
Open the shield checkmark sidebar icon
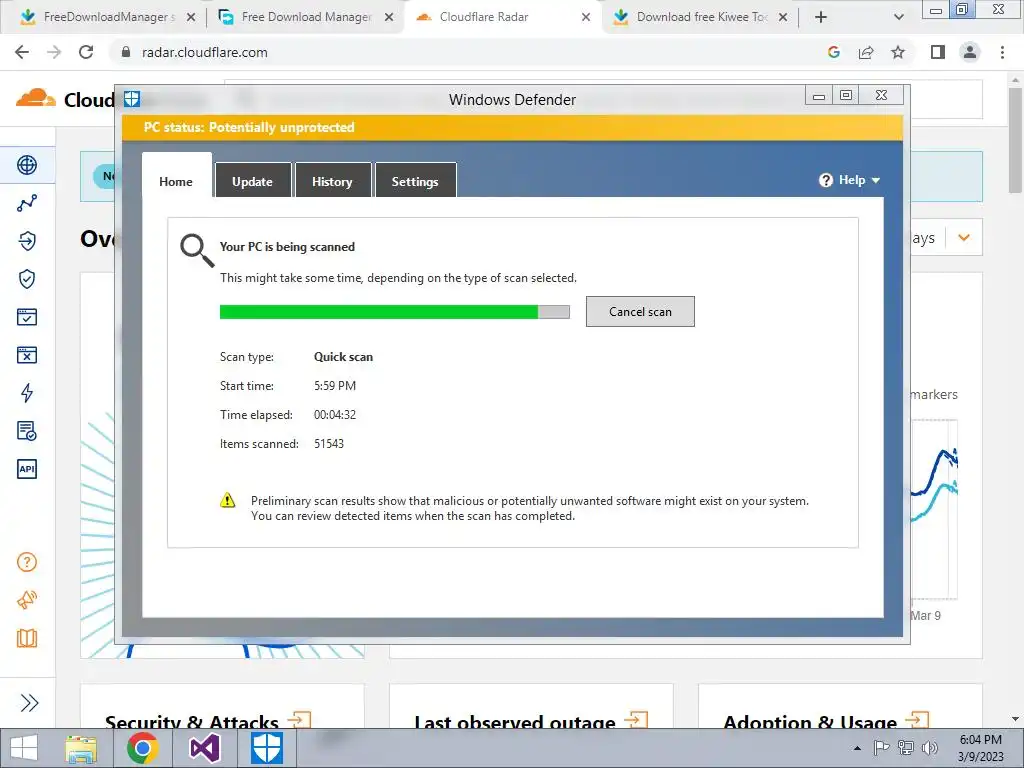(27, 279)
